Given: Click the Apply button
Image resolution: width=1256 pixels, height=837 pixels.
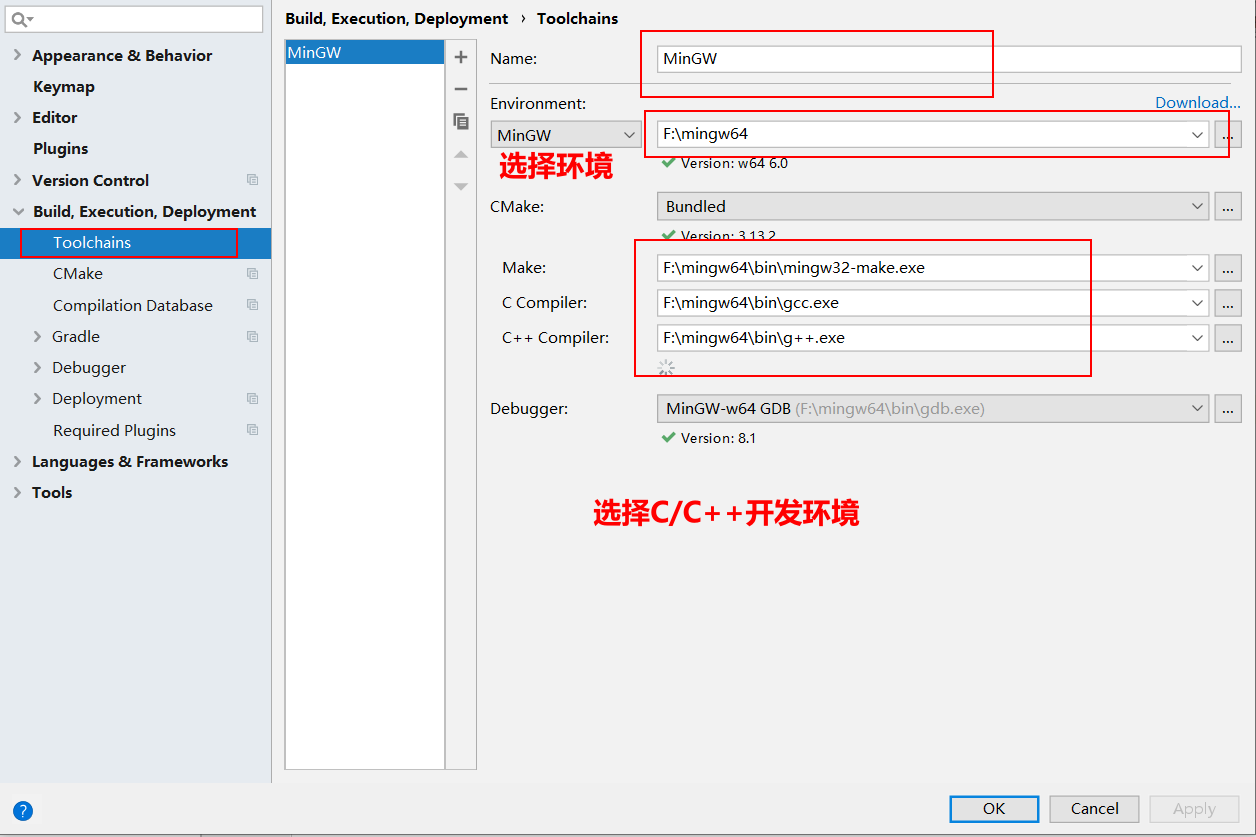Looking at the screenshot, I should [x=1194, y=808].
